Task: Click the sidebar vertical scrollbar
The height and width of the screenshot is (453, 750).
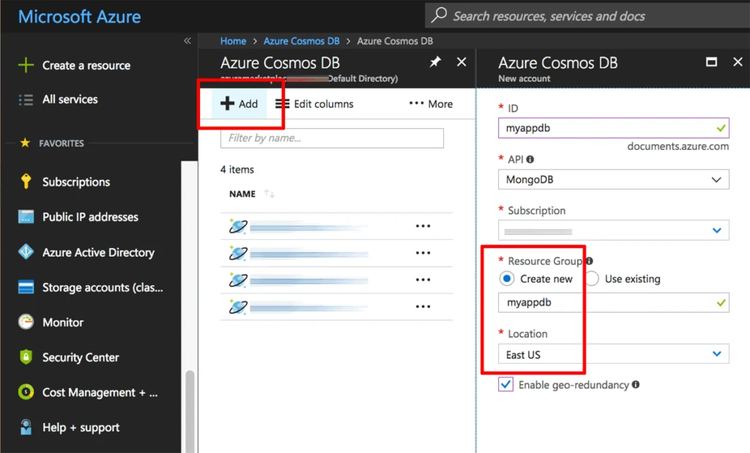Action: coord(189,410)
